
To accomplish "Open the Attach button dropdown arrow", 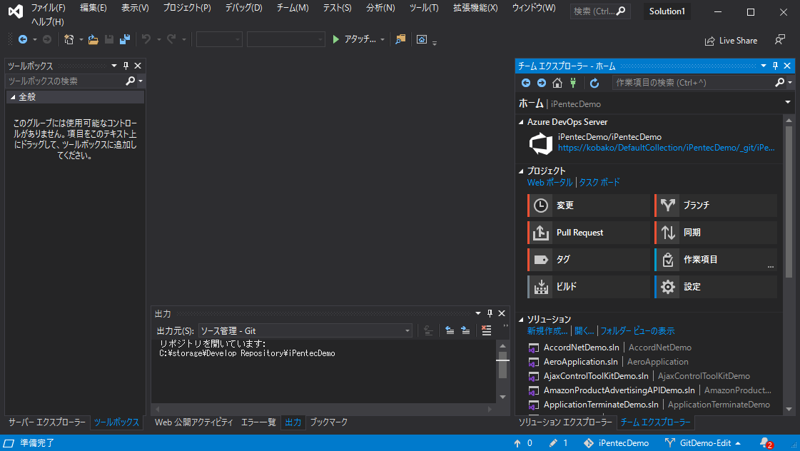I will pyautogui.click(x=382, y=39).
